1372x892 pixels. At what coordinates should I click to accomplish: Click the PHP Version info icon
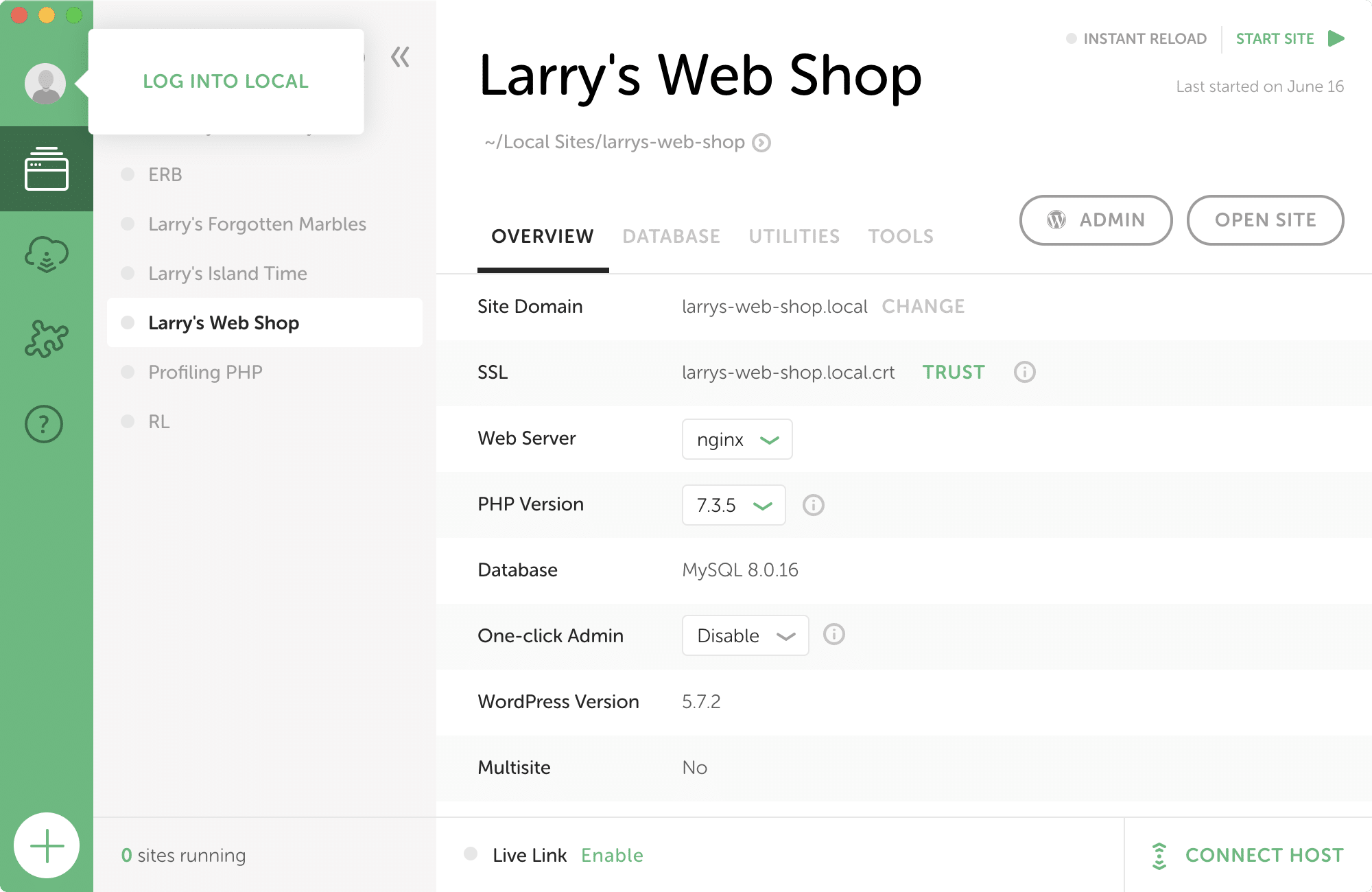click(813, 505)
